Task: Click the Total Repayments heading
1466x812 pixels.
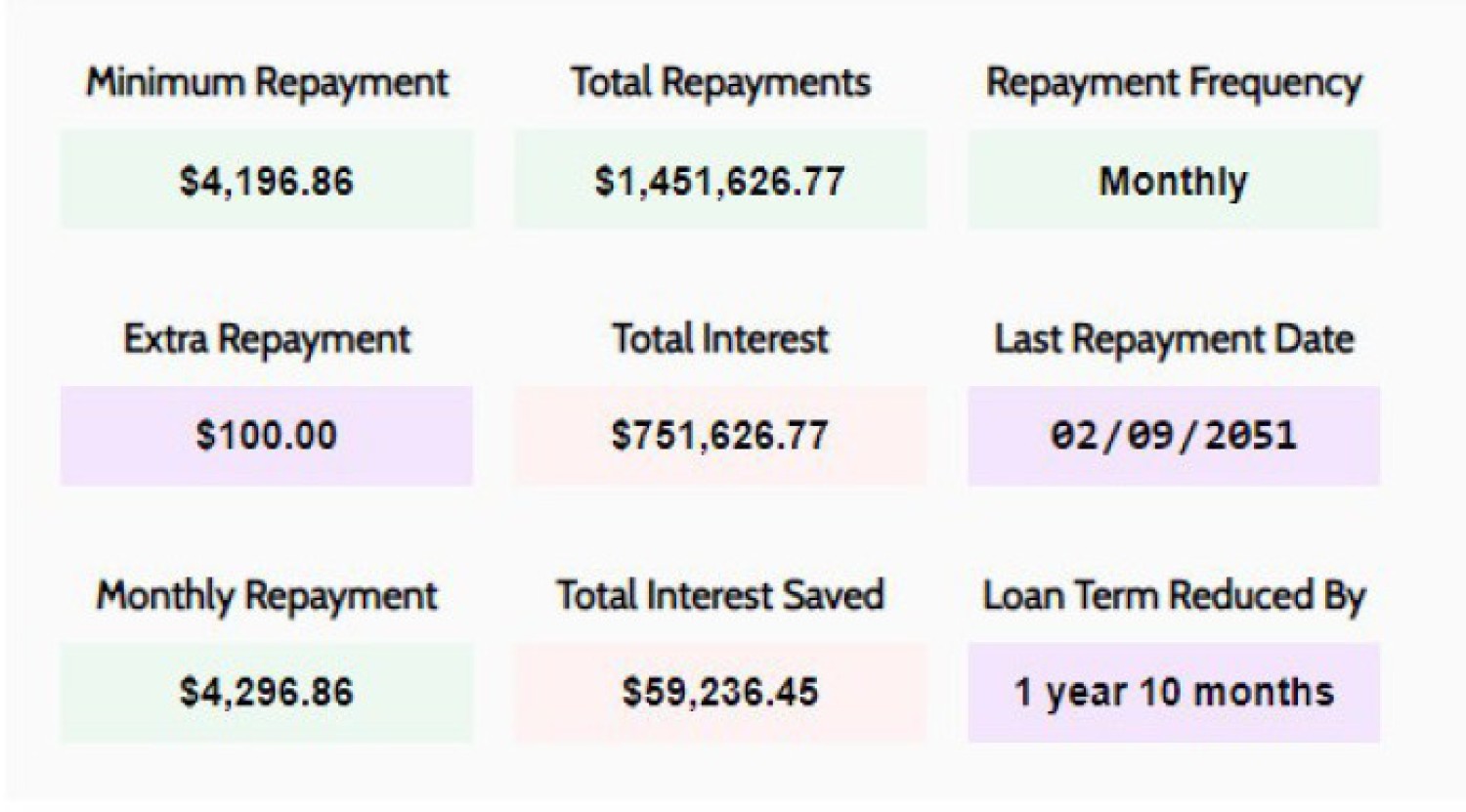Action: [x=720, y=82]
